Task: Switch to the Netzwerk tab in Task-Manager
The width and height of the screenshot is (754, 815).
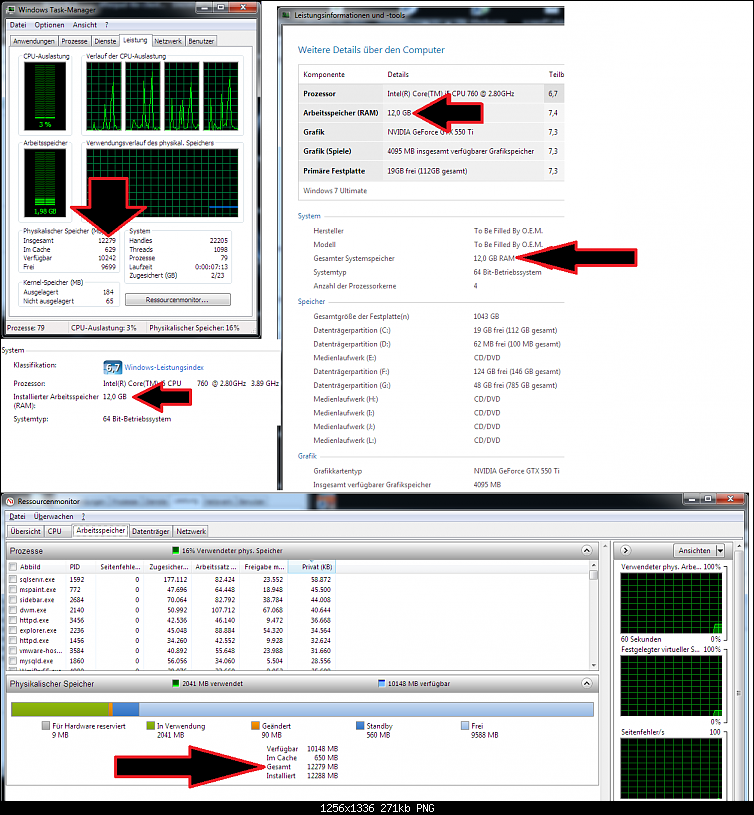Action: coord(168,41)
